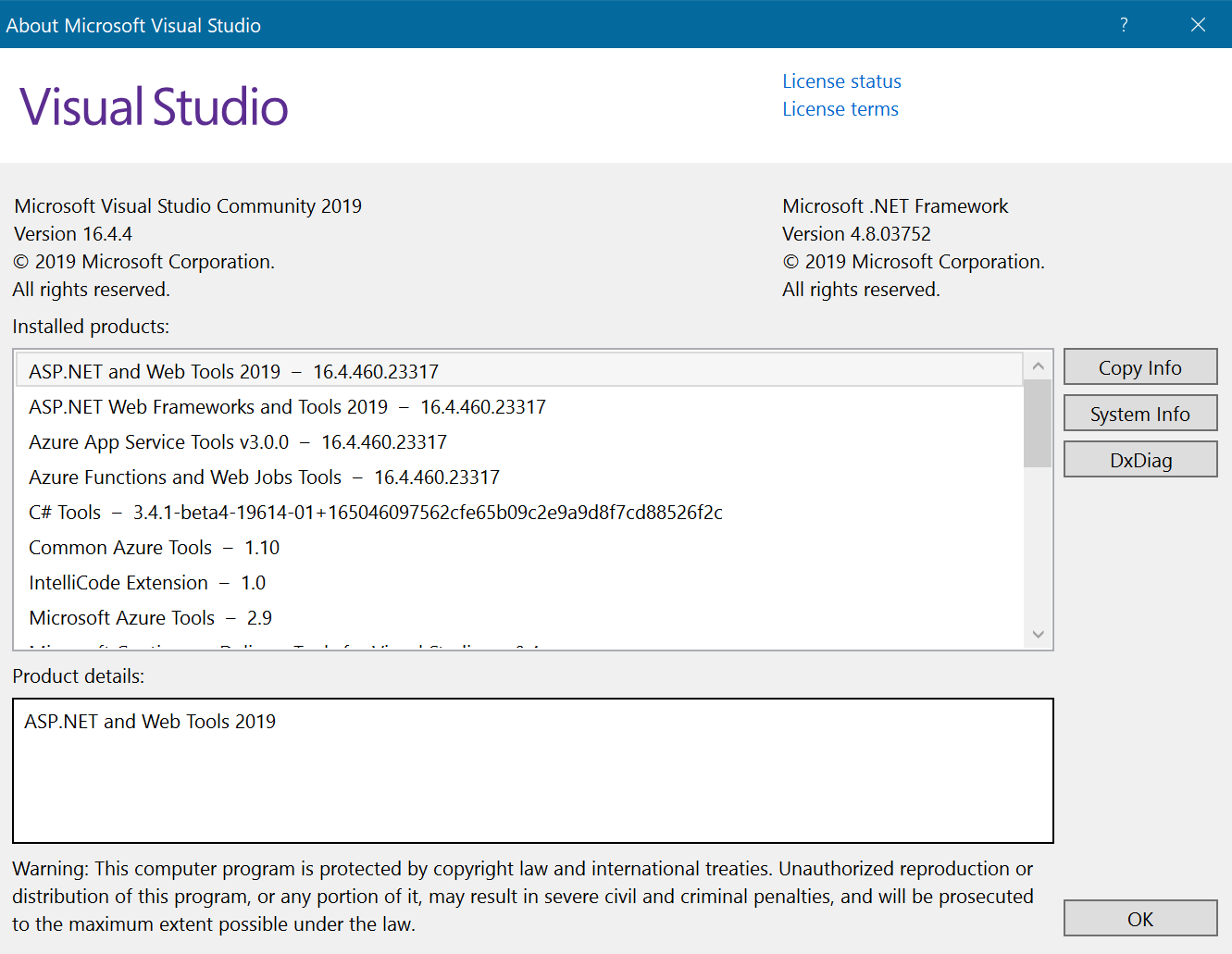Click the Product details text box

pos(533,771)
